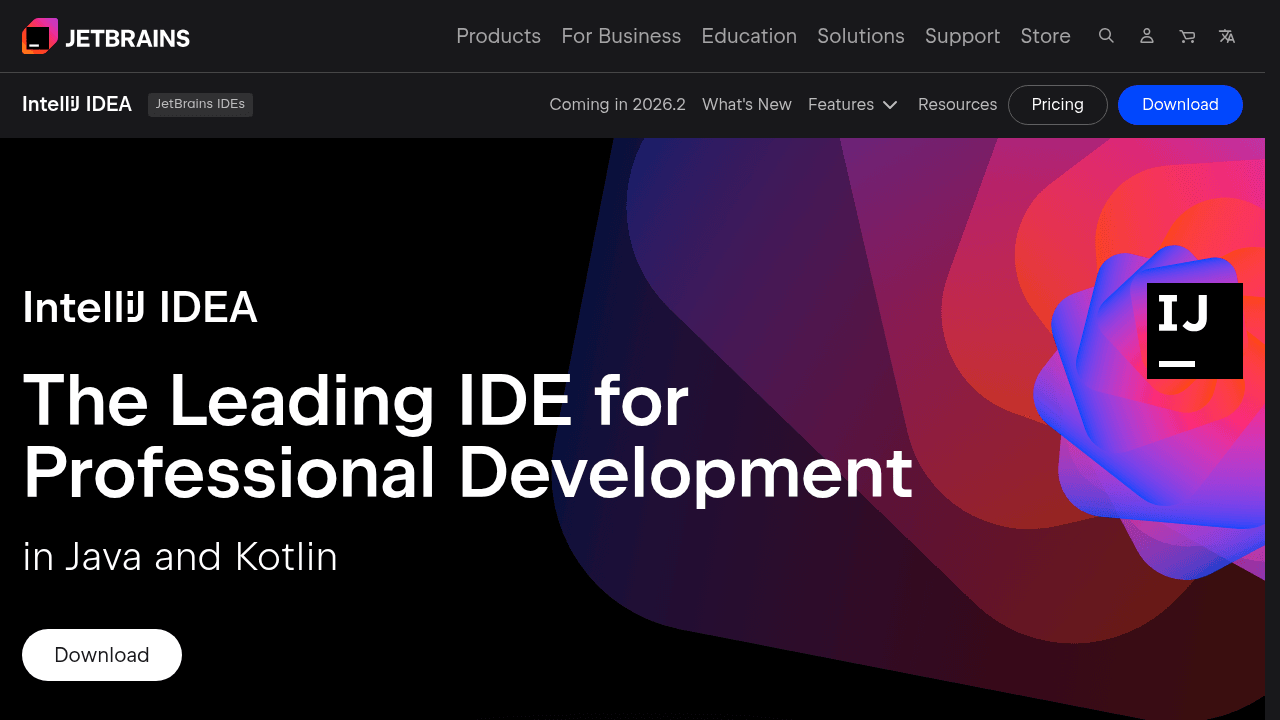This screenshot has width=1280, height=720.
Task: Open the Resources link
Action: point(957,104)
